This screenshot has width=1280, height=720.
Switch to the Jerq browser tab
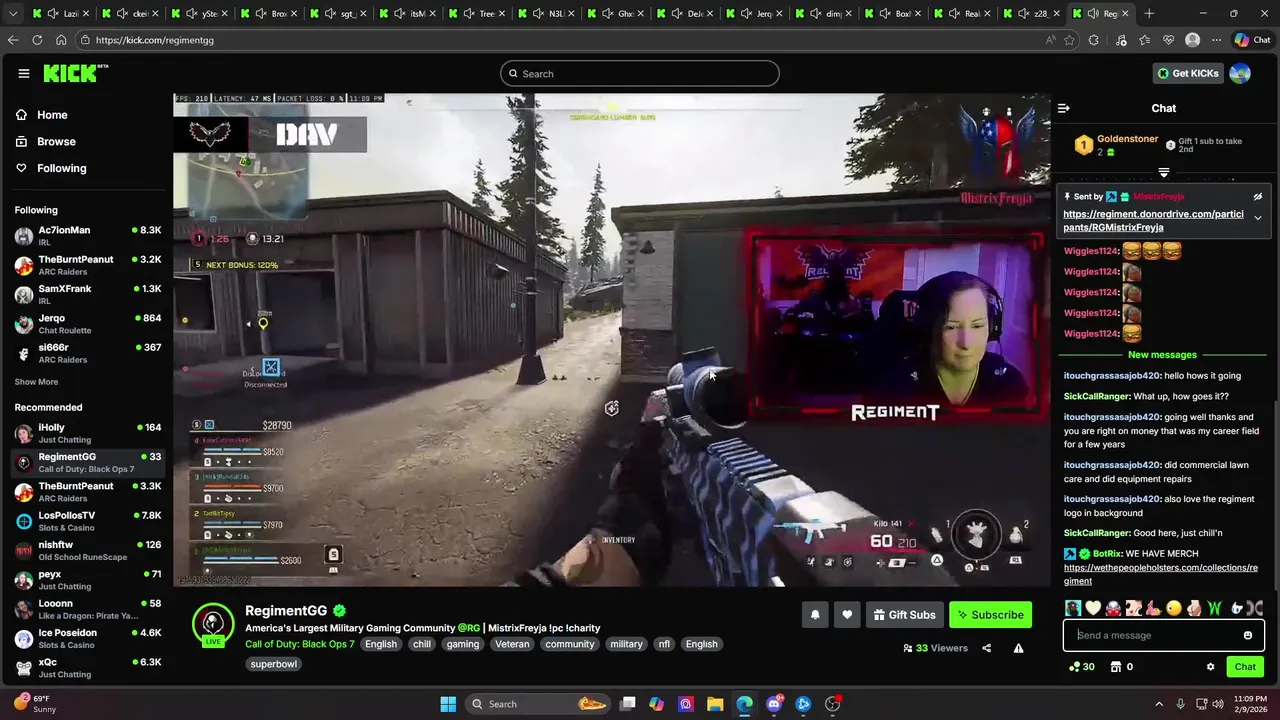pyautogui.click(x=756, y=14)
